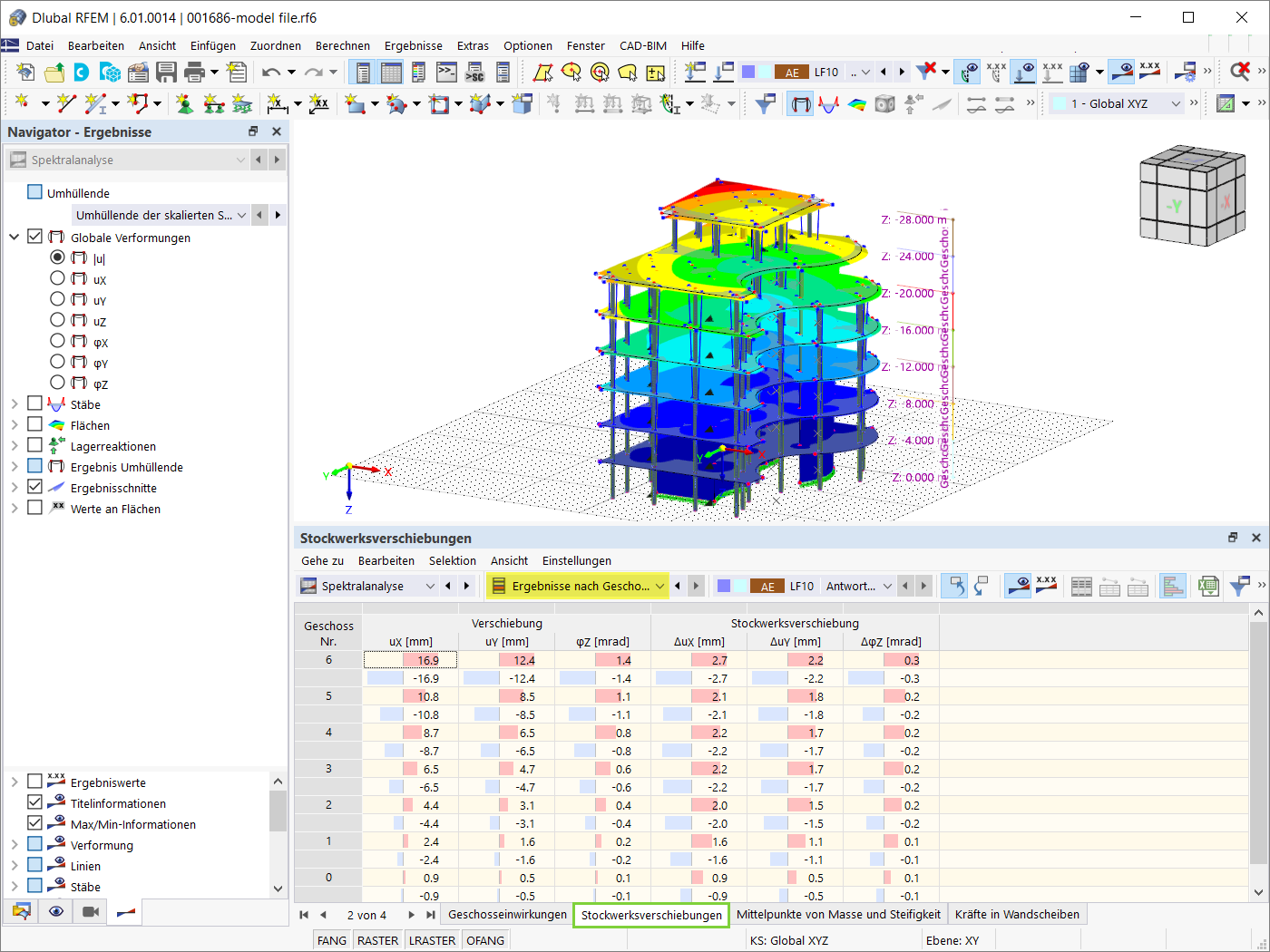Open the Ergebnisse menu
The height and width of the screenshot is (952, 1270).
coord(414,45)
